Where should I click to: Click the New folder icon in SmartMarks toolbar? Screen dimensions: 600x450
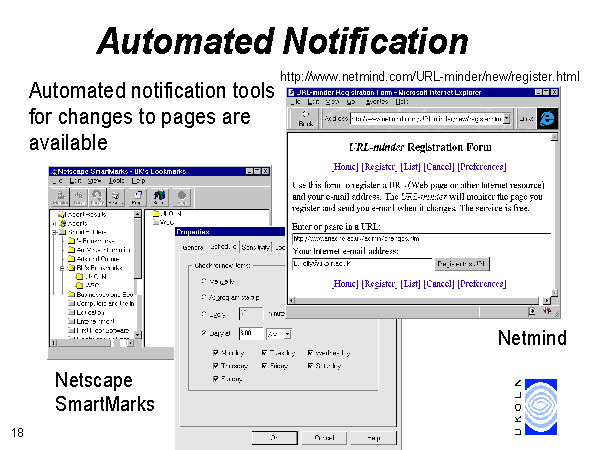[115, 197]
